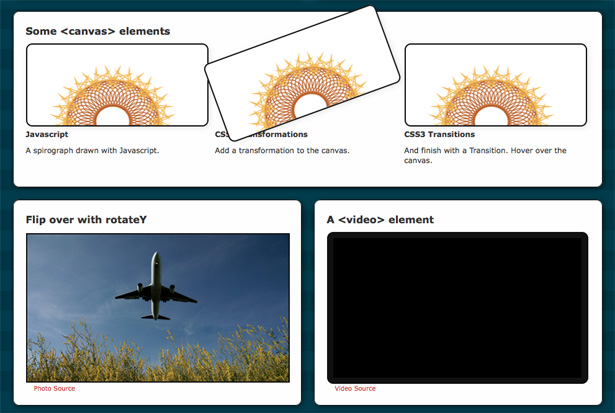Open the Video Source link
The width and height of the screenshot is (615, 413).
[355, 388]
